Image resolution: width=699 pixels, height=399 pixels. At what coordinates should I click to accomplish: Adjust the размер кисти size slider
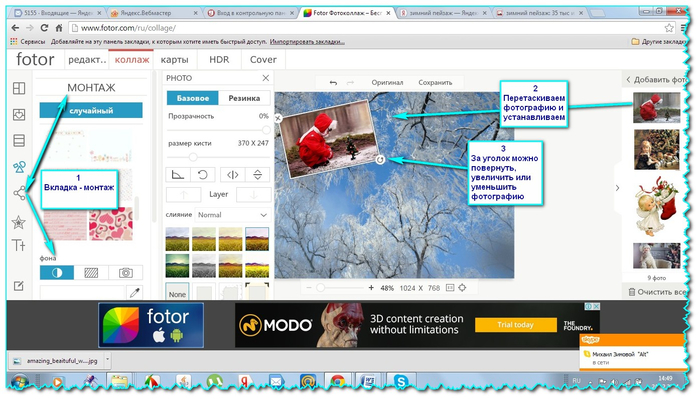(193, 157)
